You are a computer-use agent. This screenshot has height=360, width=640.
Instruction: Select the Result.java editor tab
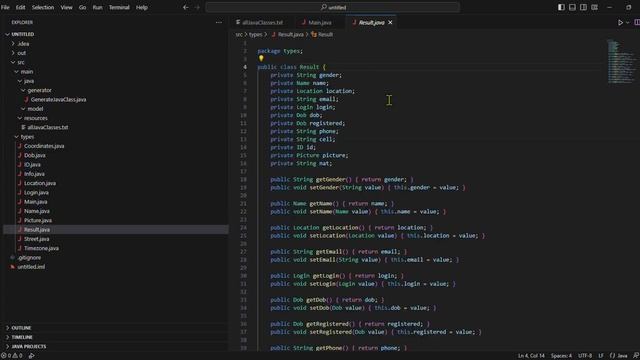point(371,22)
